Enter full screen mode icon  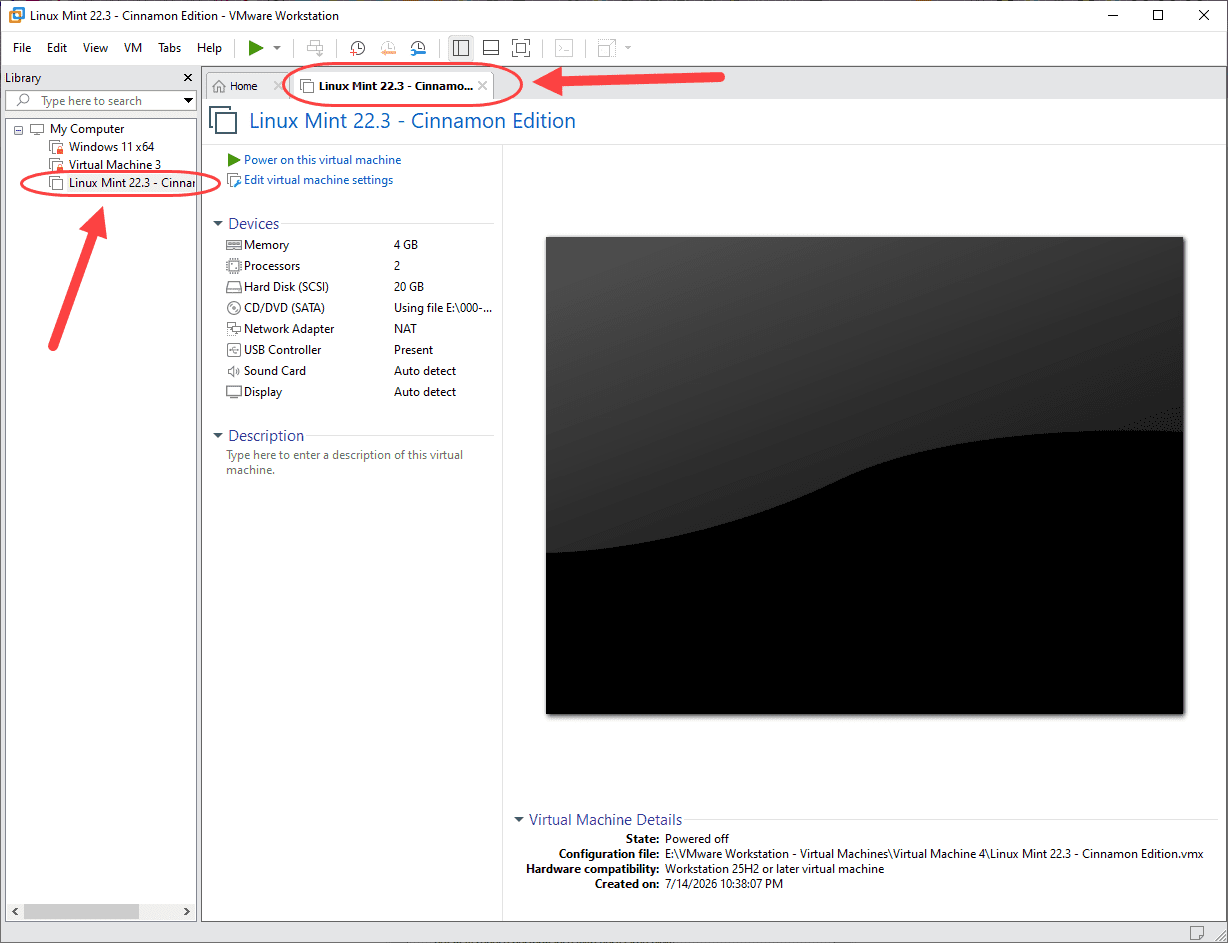coord(521,48)
